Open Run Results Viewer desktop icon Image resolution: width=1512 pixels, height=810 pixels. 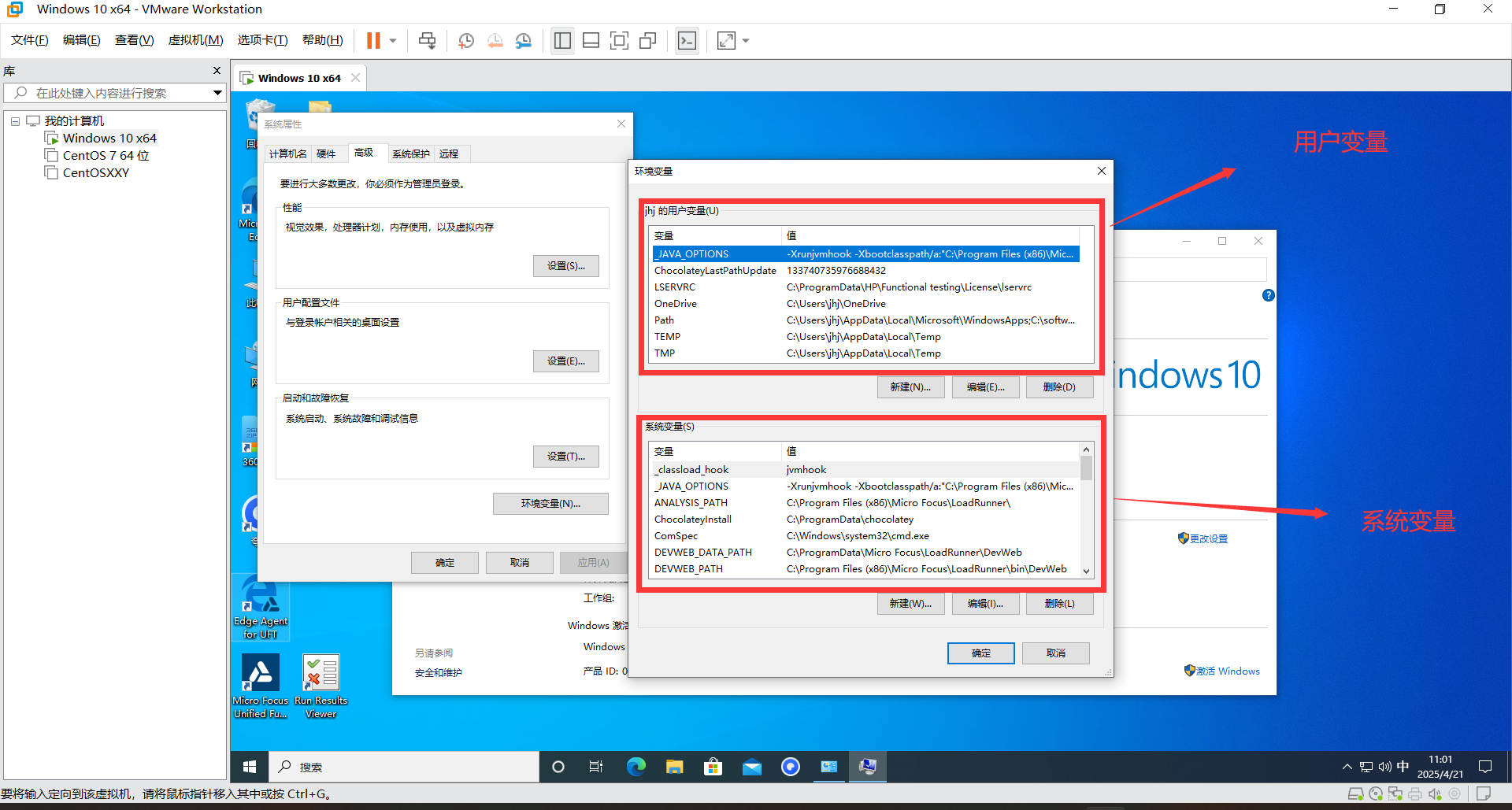point(321,686)
